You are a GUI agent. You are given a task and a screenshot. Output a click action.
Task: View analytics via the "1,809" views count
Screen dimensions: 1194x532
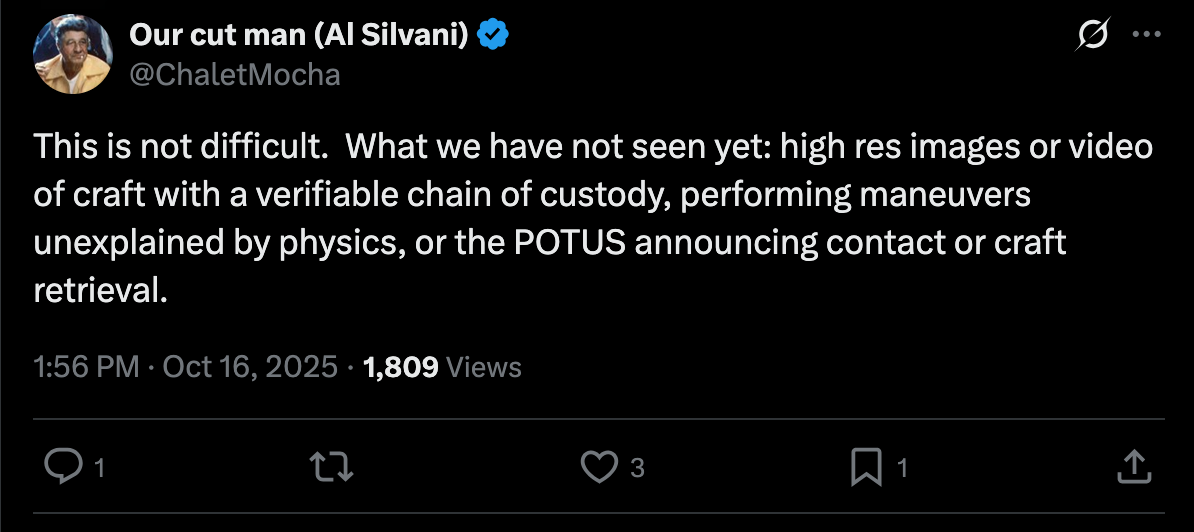click(x=401, y=367)
